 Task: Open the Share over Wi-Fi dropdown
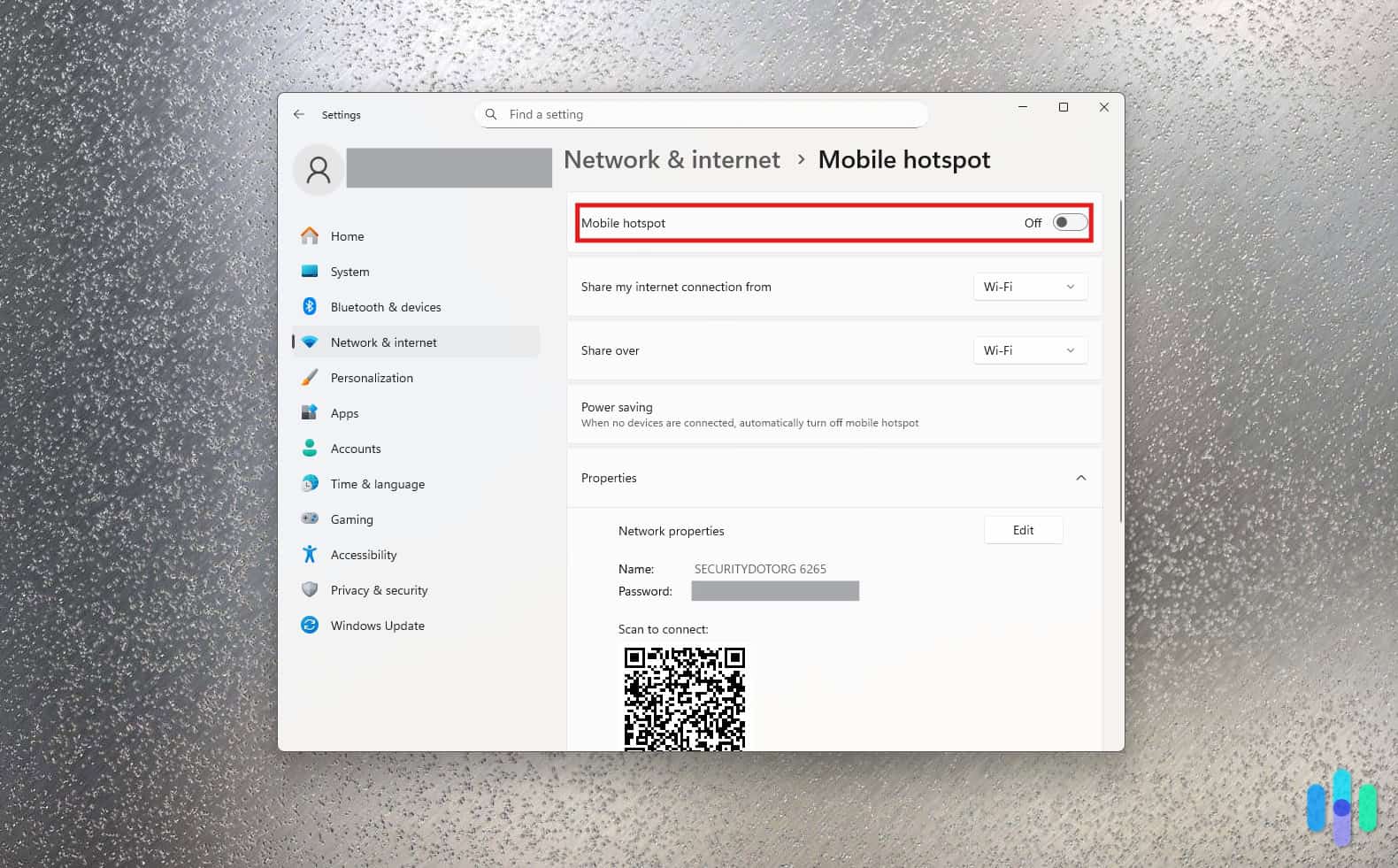tap(1031, 350)
